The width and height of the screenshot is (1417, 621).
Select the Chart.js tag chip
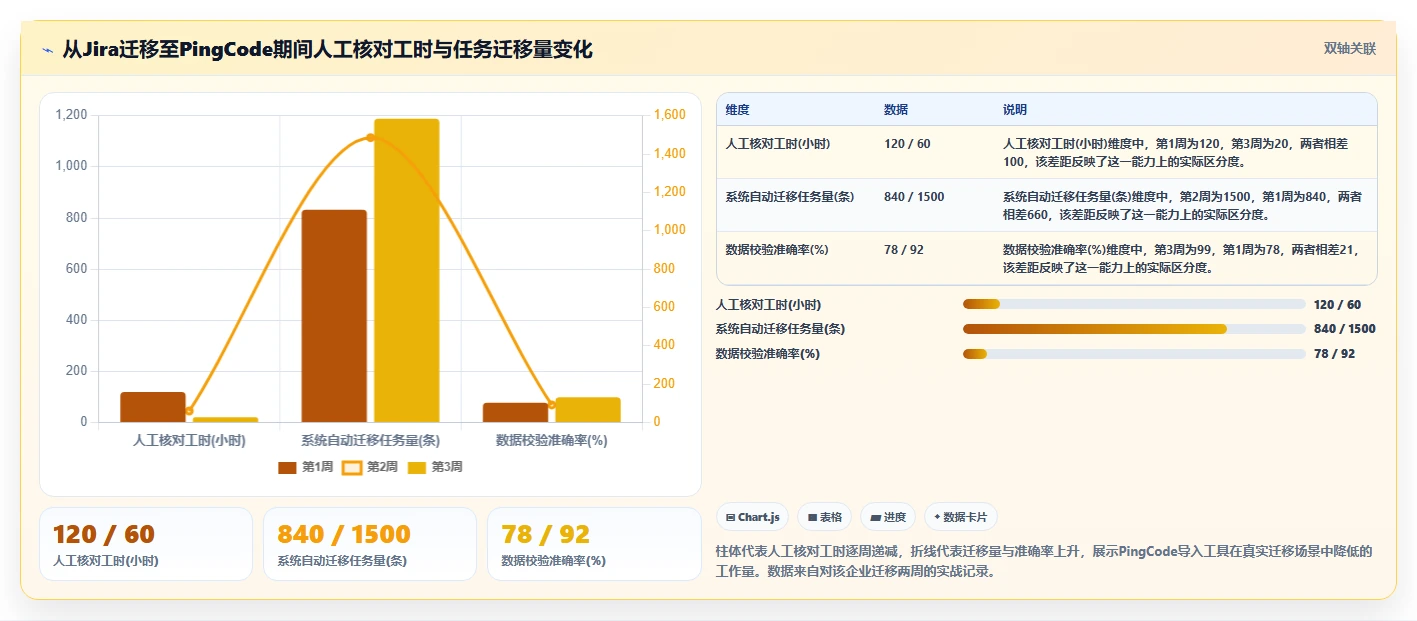click(752, 517)
